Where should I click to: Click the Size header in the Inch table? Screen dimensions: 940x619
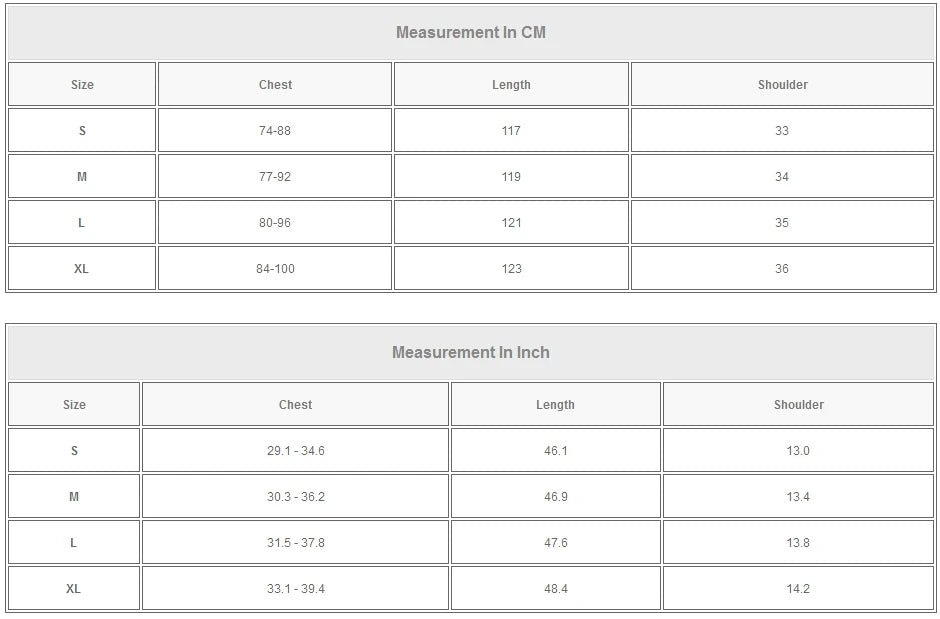pos(74,405)
